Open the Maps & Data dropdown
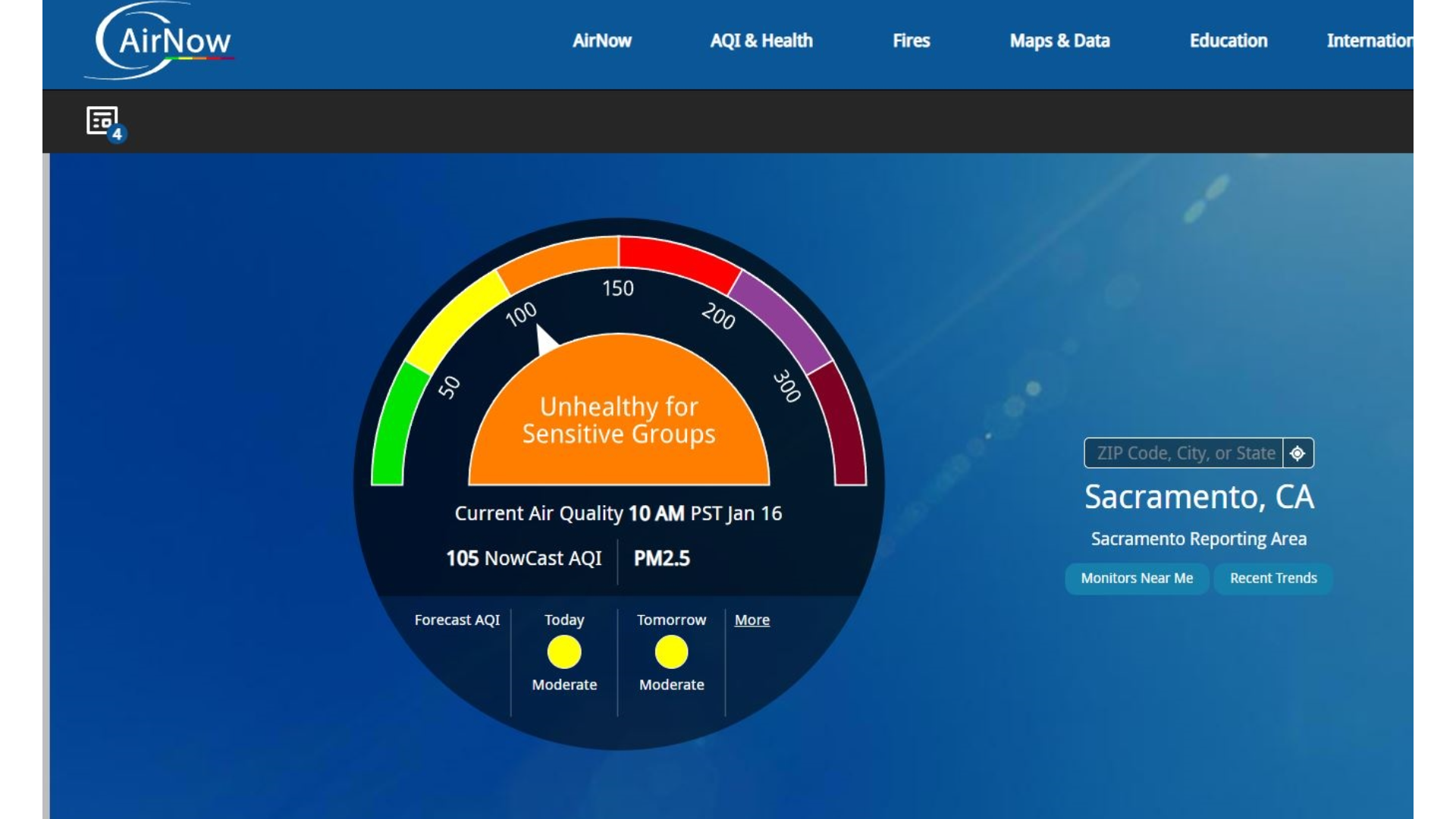This screenshot has height=819, width=1456. click(1059, 42)
